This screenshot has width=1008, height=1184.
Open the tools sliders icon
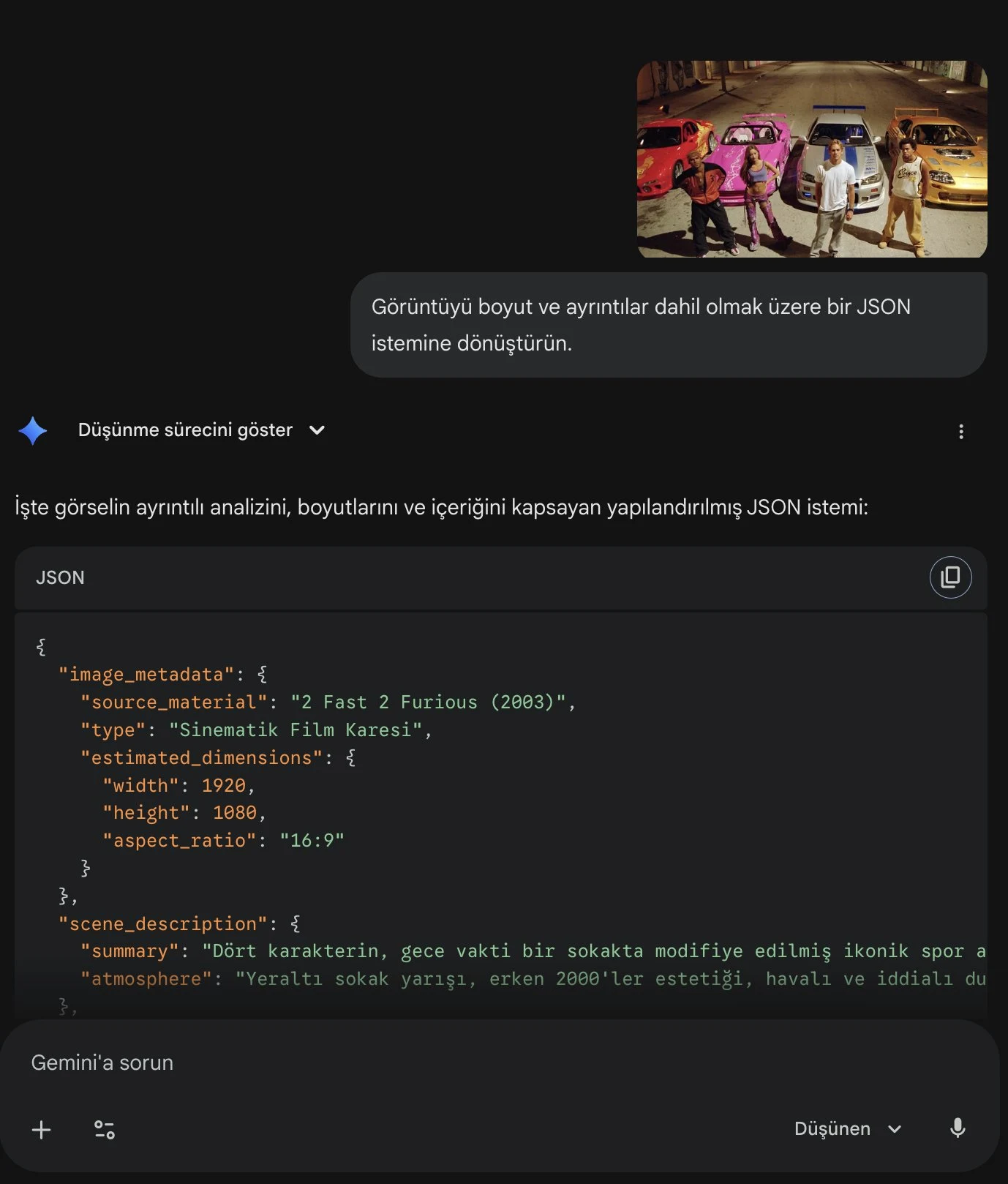(x=105, y=1130)
